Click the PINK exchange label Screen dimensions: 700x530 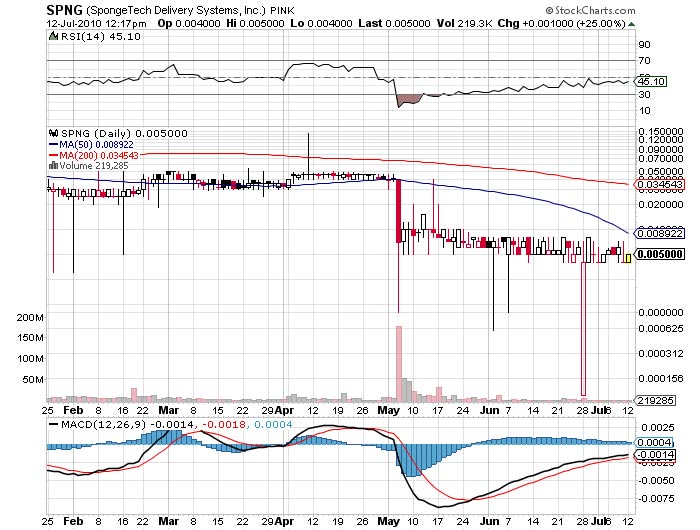[x=282, y=11]
